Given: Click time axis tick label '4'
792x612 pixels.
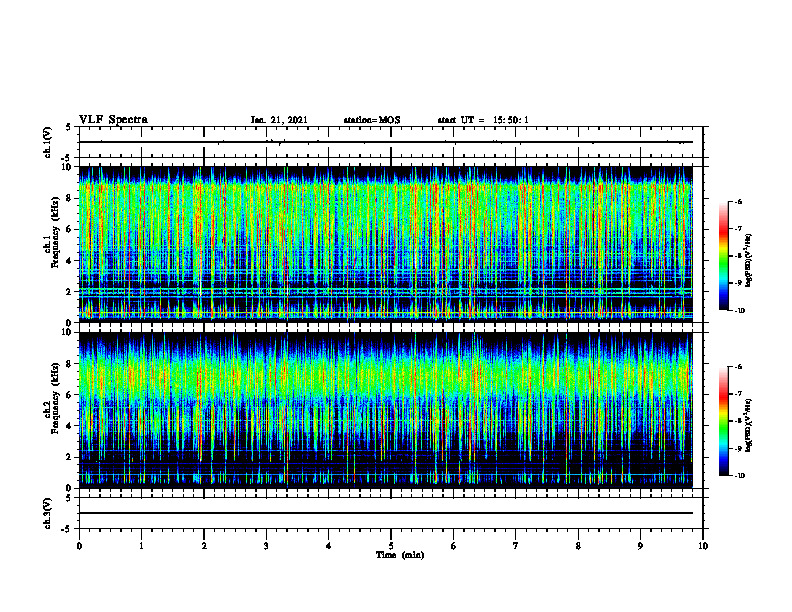Looking at the screenshot, I should (329, 546).
